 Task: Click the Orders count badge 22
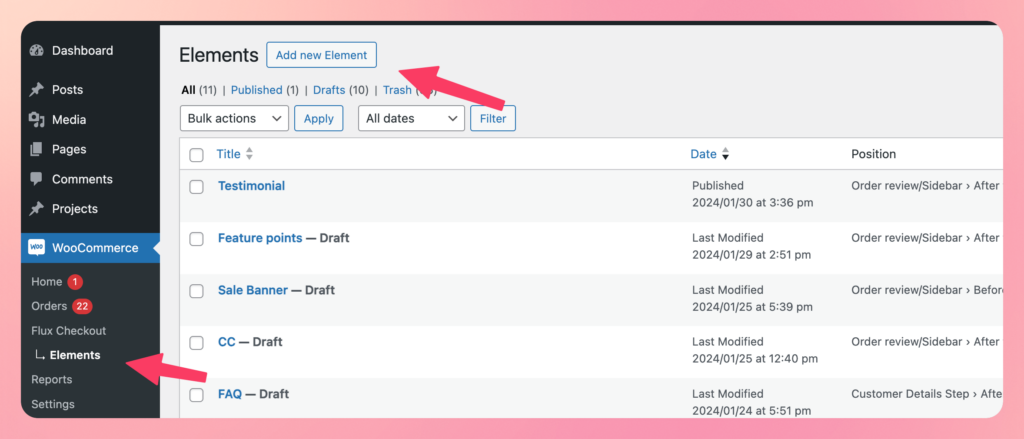pos(82,306)
